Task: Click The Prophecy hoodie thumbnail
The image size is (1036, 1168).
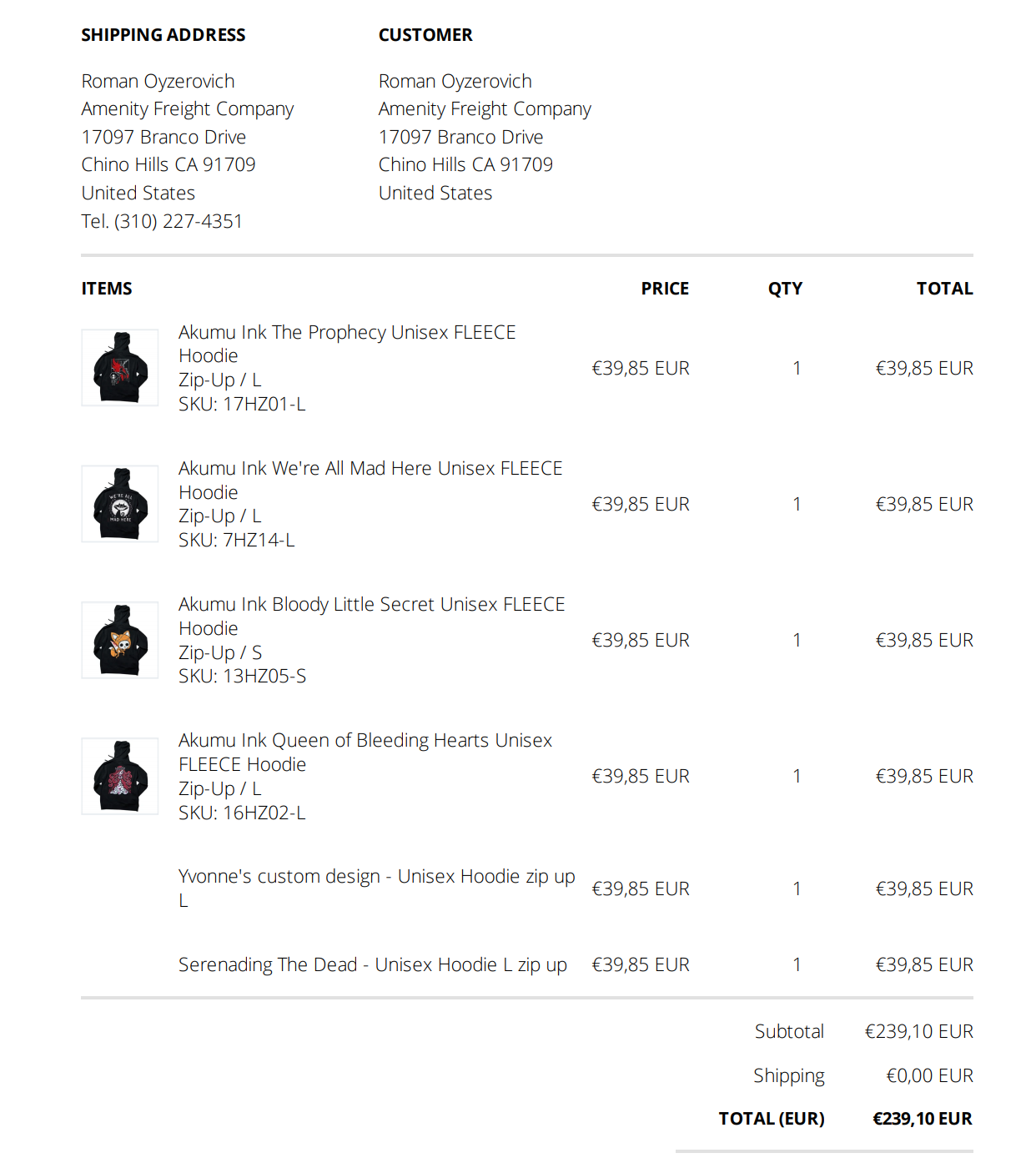Action: (120, 368)
